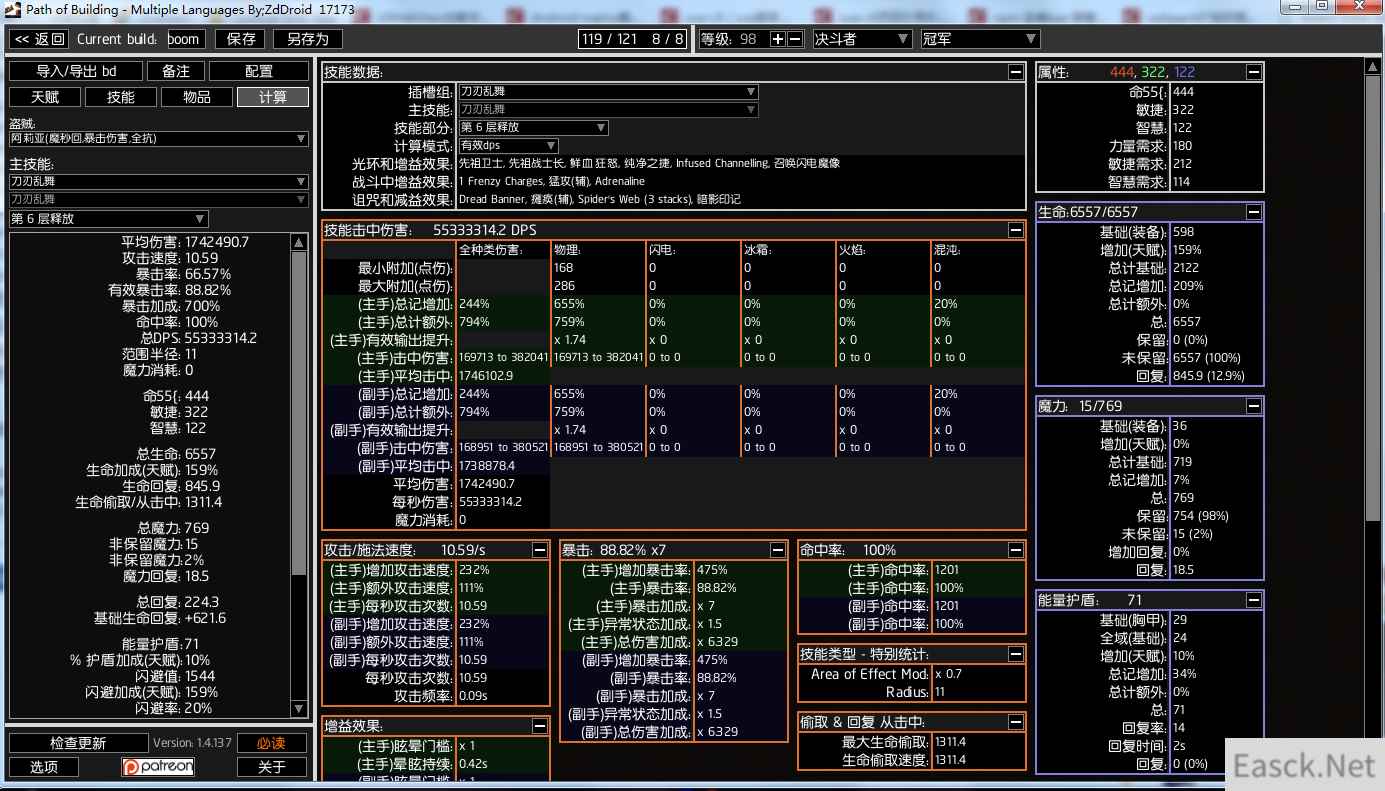Click the 保存 save button

(x=241, y=39)
